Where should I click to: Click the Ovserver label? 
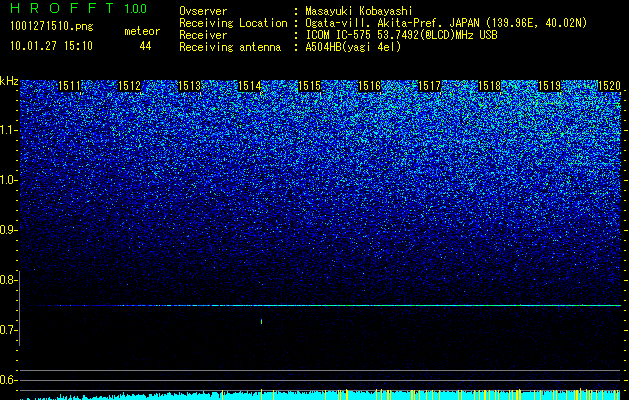203,11
